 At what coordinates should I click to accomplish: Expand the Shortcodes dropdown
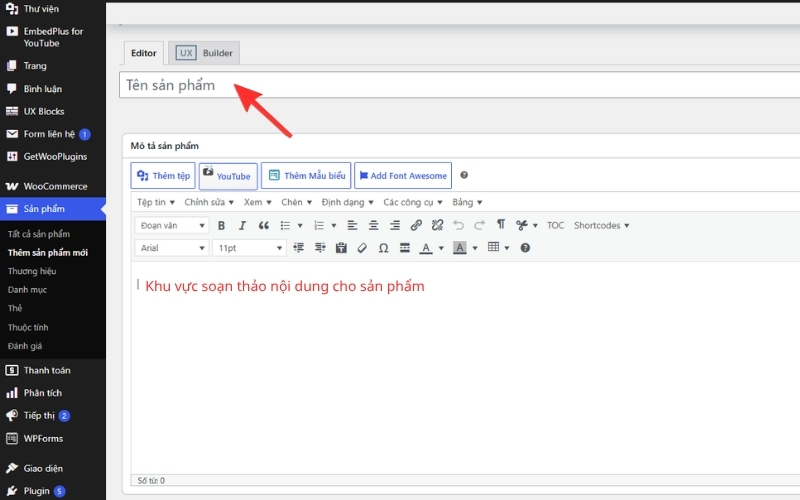tap(602, 226)
